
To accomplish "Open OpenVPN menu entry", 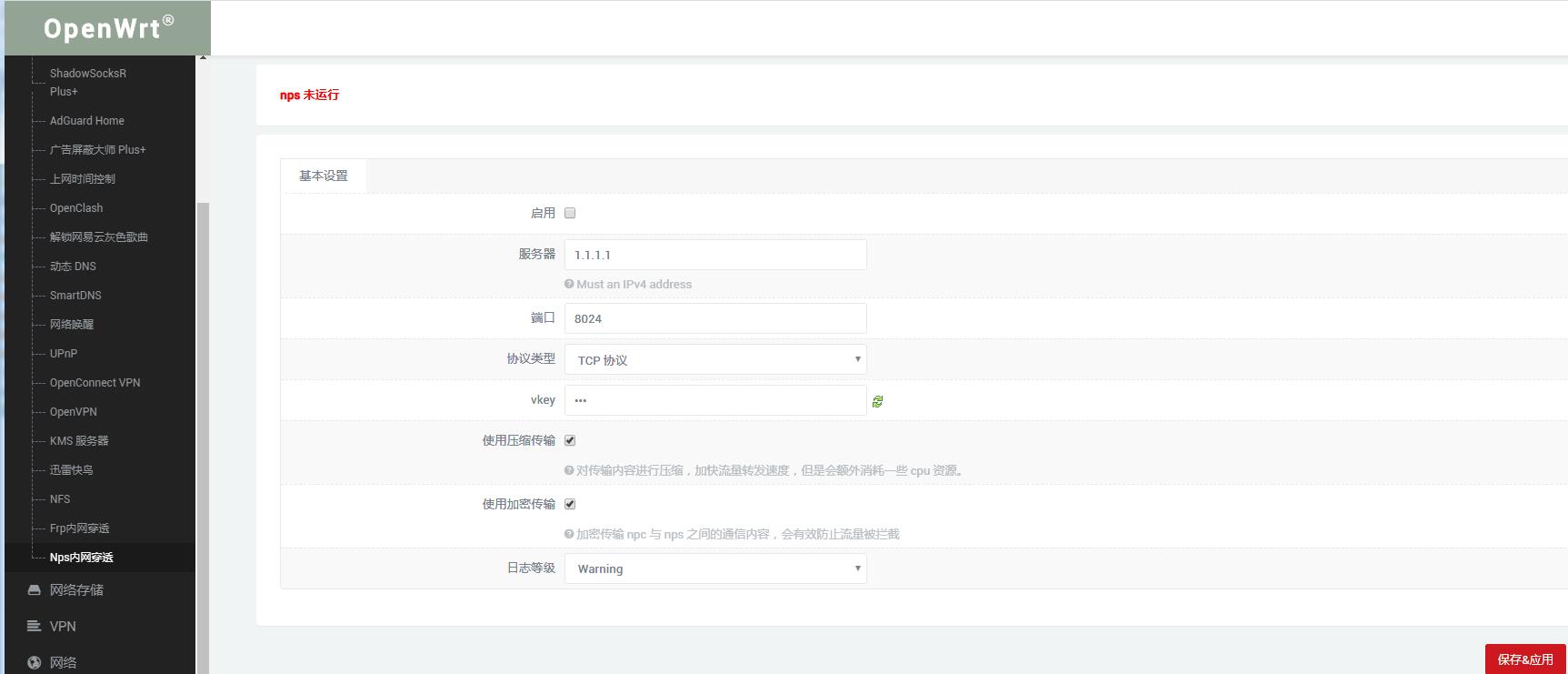I will [x=74, y=411].
